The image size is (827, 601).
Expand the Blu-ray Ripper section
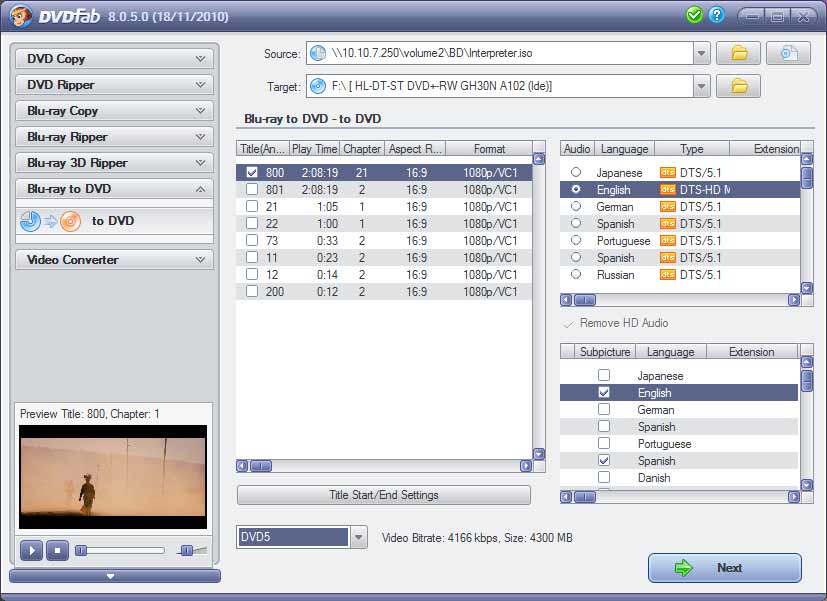[x=114, y=137]
